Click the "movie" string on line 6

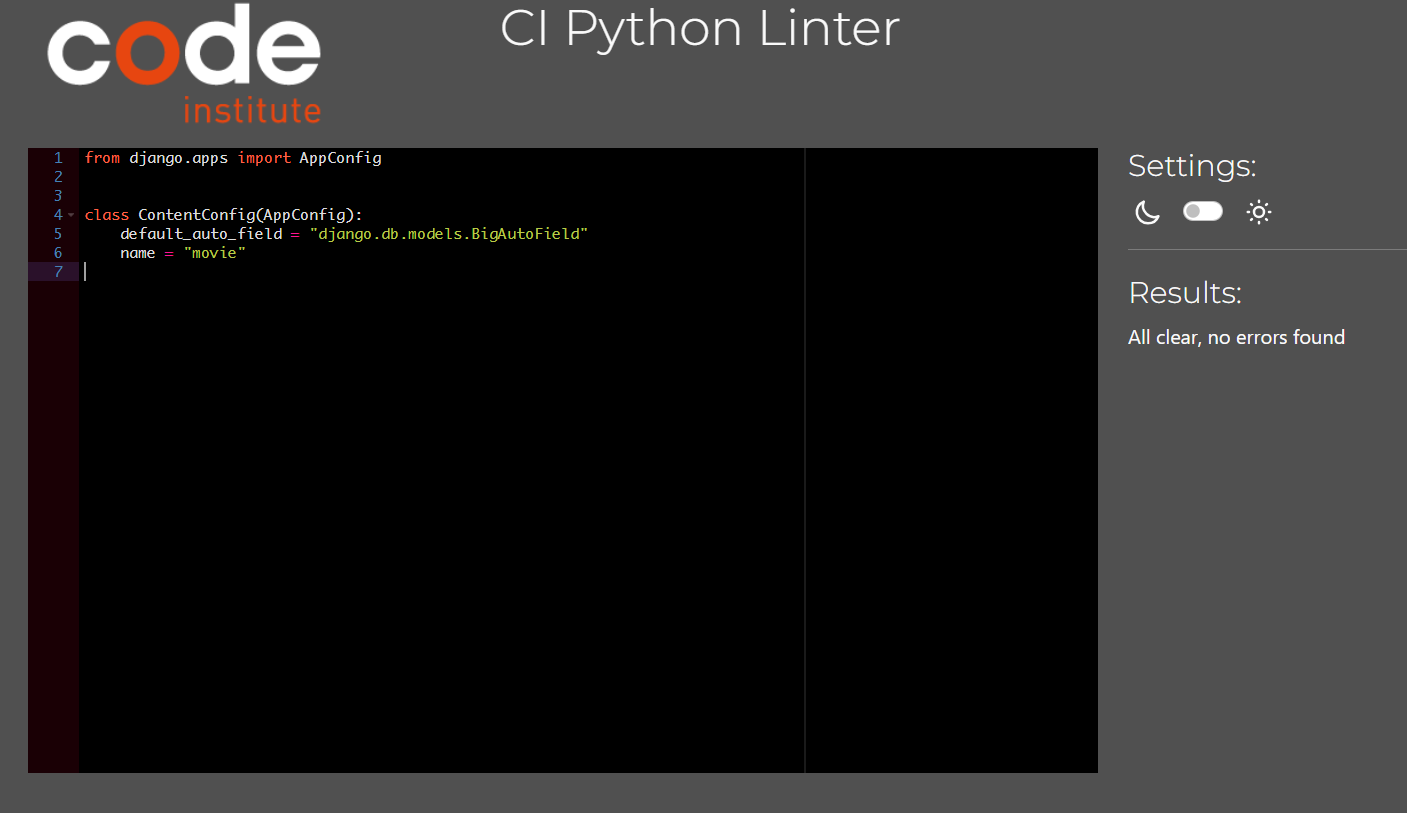(x=214, y=253)
